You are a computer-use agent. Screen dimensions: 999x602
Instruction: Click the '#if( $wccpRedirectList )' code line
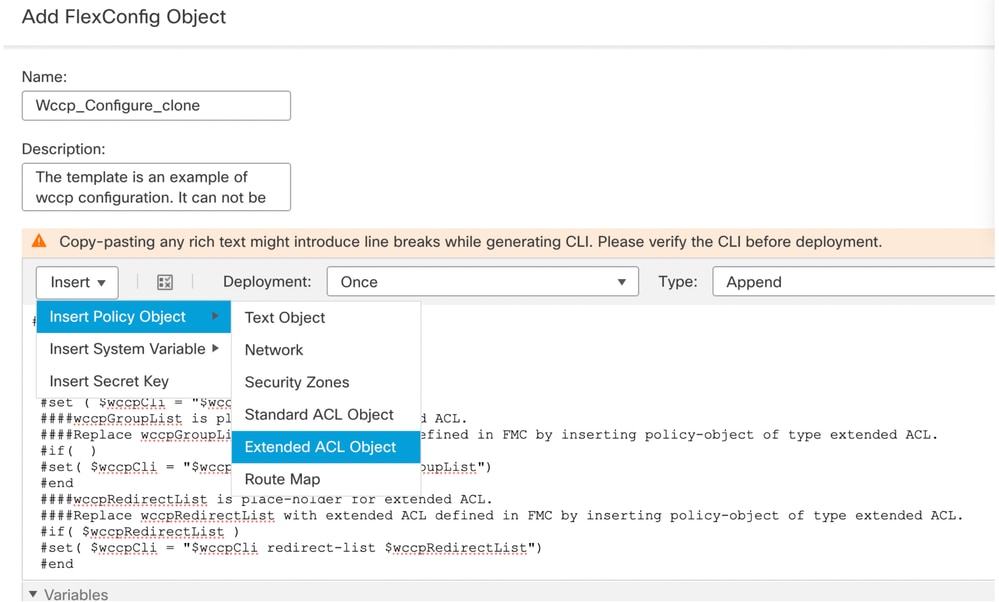tap(140, 531)
